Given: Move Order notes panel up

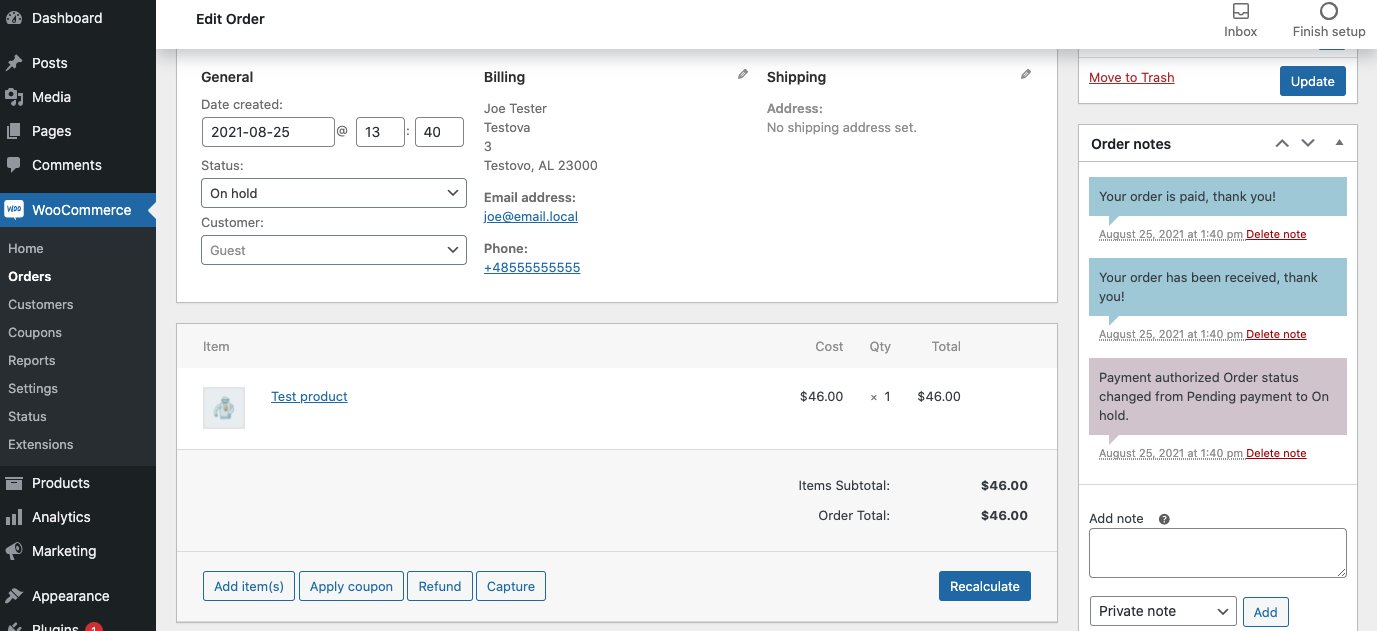Looking at the screenshot, I should [x=1282, y=144].
